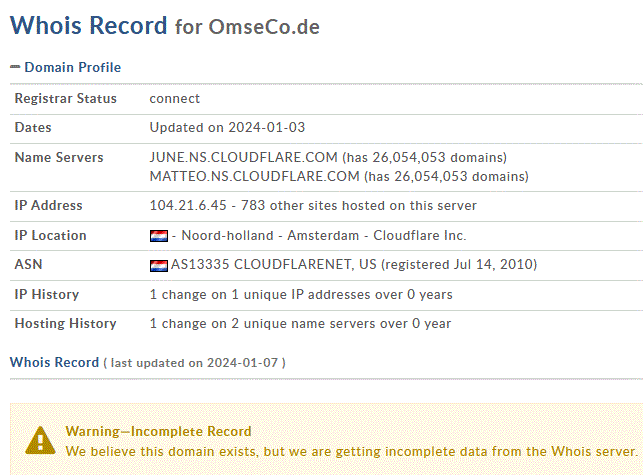Click the Netherlands flag in IP Location row
The image size is (644, 476).
pyautogui.click(x=159, y=236)
